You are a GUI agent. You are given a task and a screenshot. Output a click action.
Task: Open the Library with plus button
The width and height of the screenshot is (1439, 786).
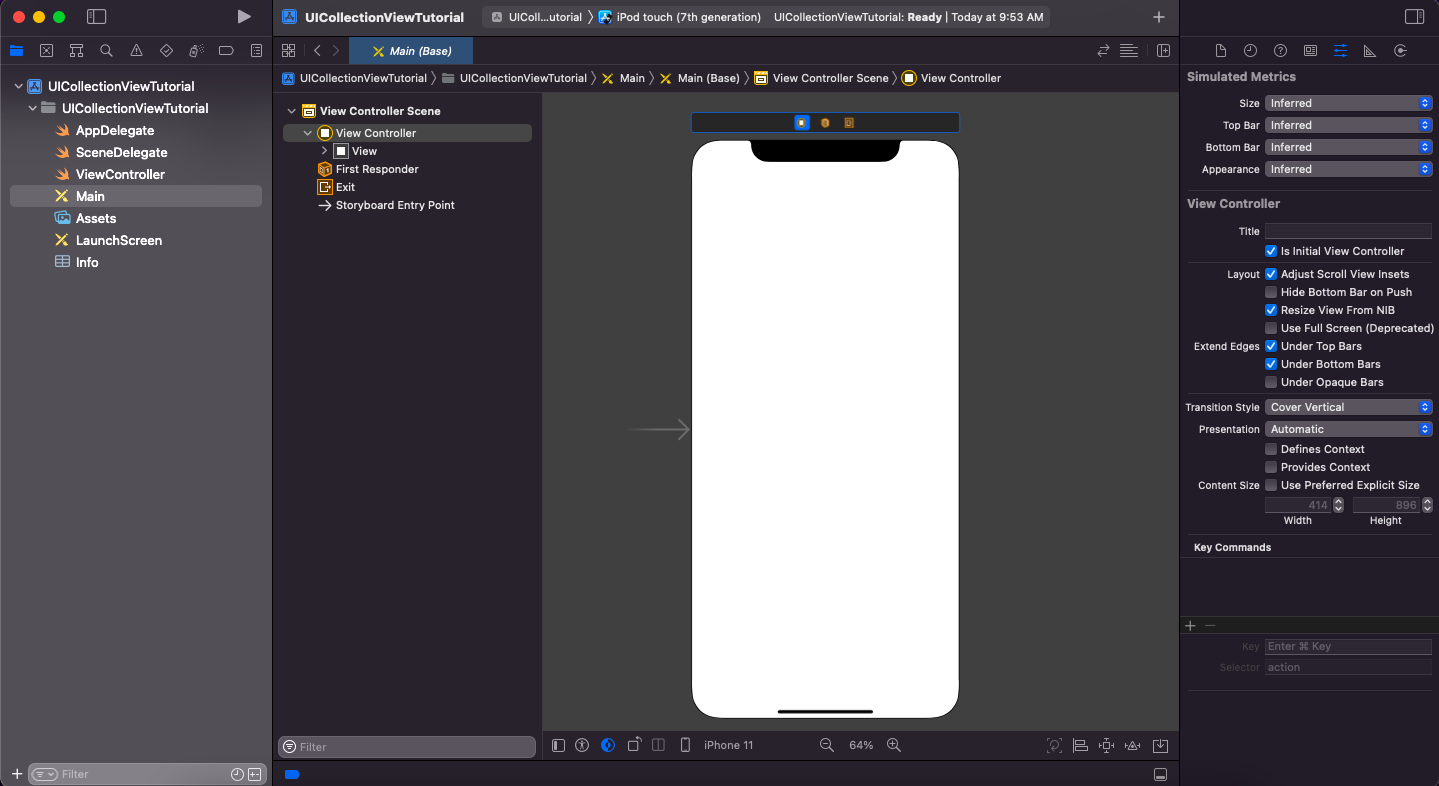point(1159,17)
